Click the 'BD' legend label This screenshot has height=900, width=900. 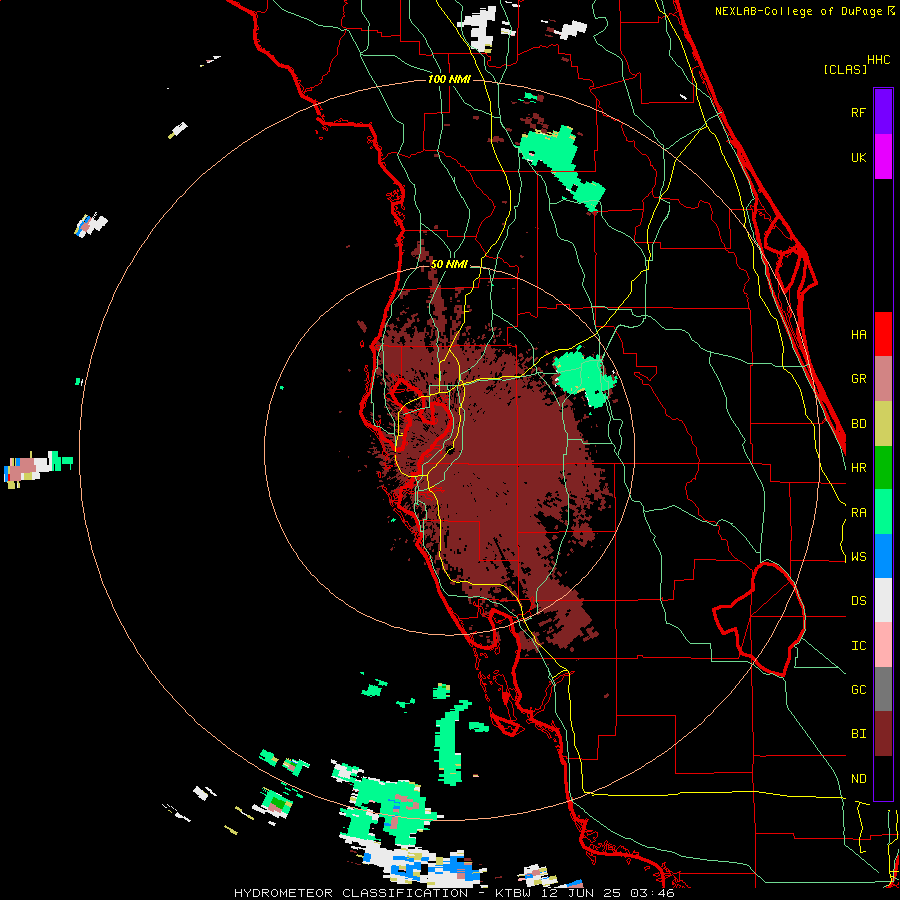[x=858, y=424]
